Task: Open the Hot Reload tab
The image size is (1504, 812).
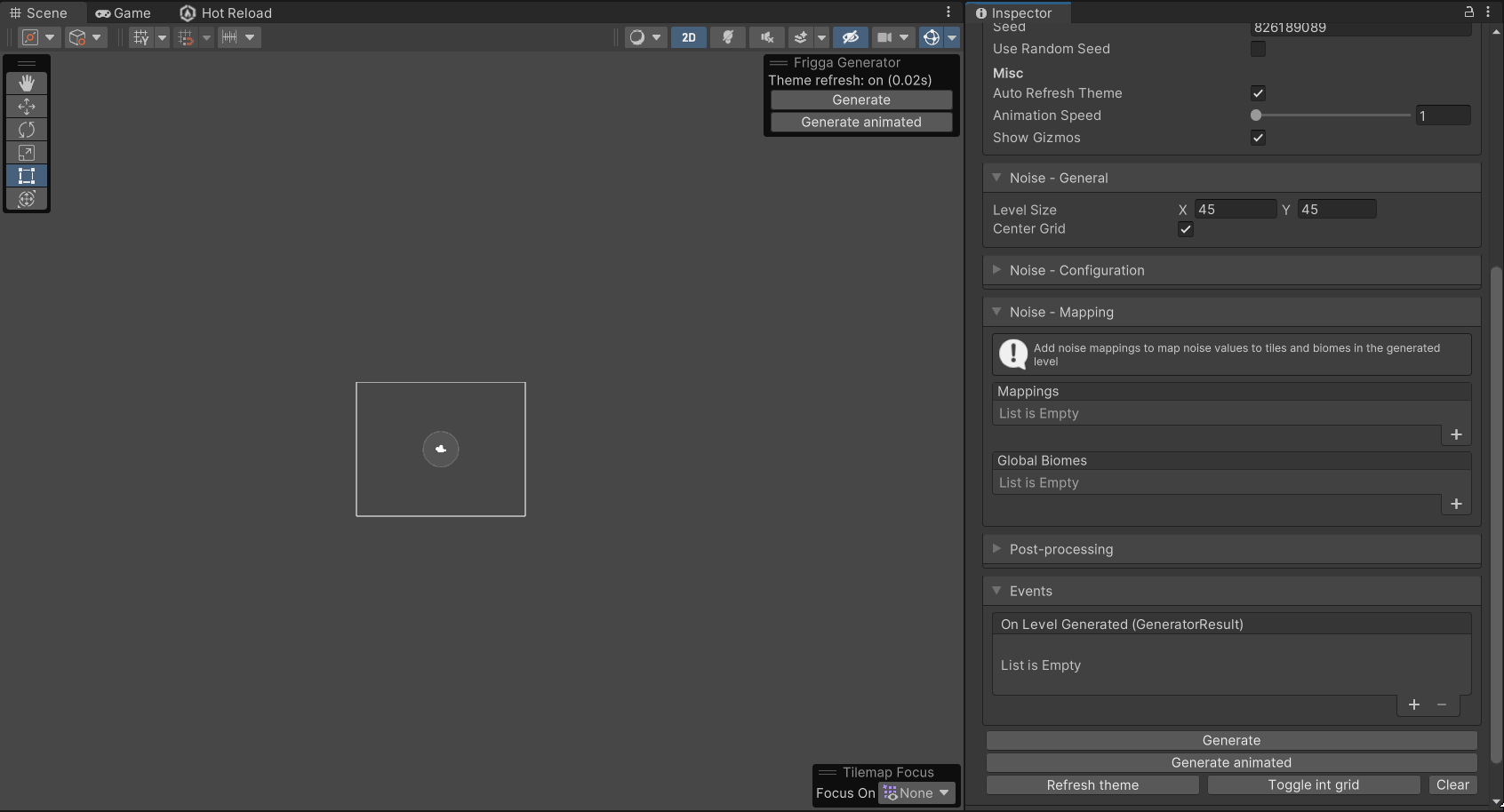Action: 227,12
